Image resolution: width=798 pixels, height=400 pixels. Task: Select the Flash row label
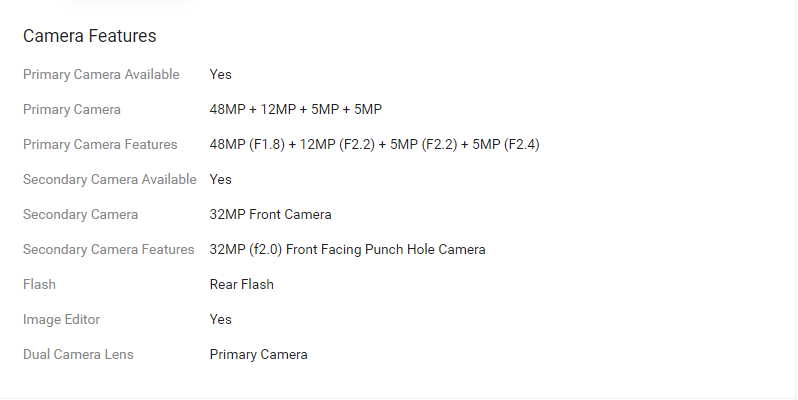click(39, 284)
